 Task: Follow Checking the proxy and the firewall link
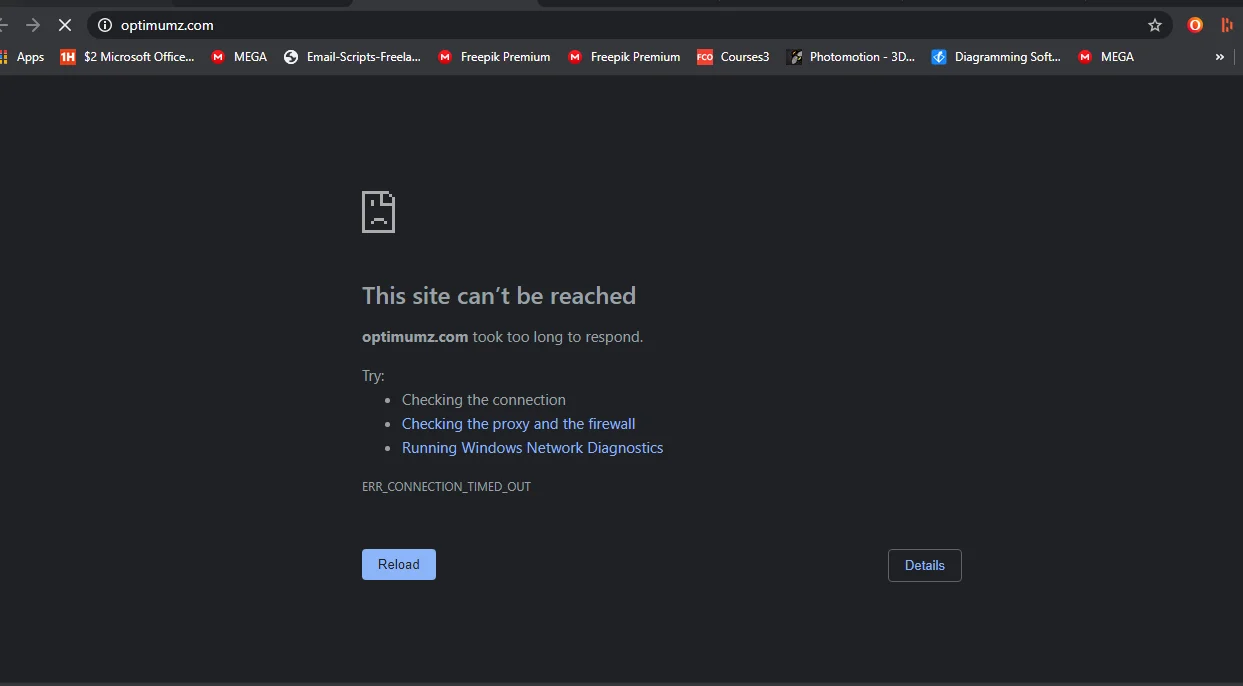point(518,424)
